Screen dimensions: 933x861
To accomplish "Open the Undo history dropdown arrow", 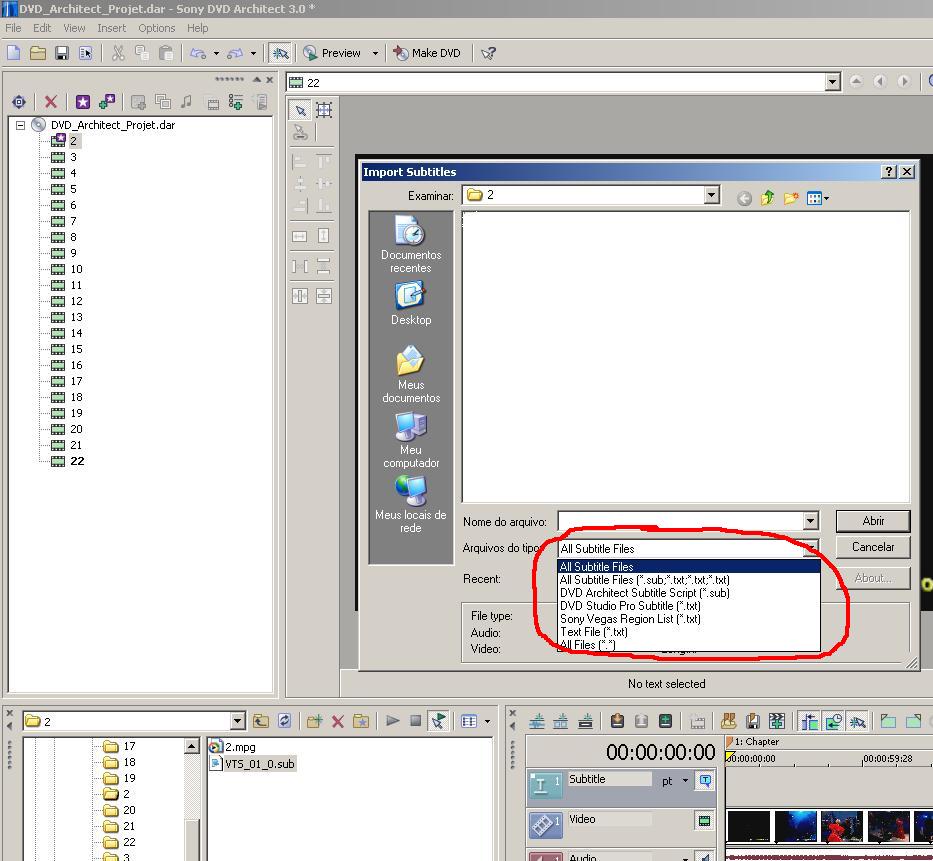I will [x=216, y=53].
